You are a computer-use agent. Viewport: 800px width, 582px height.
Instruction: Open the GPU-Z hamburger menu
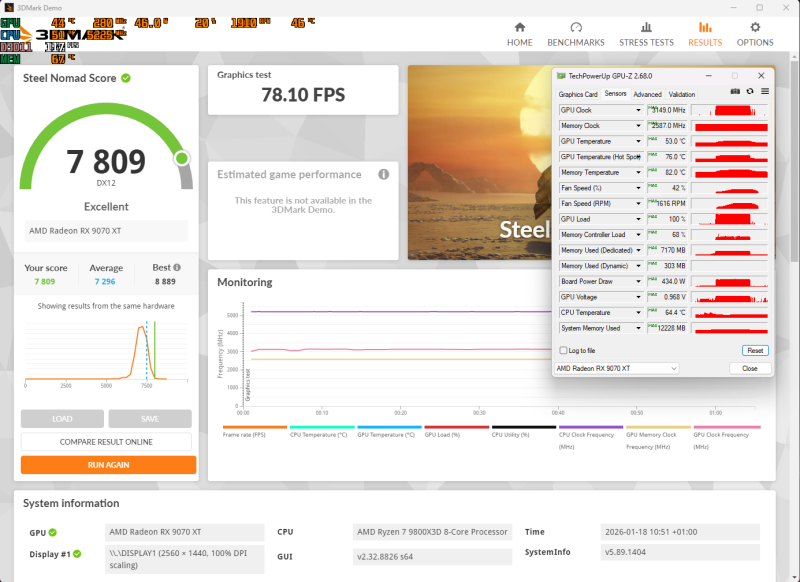[x=765, y=91]
